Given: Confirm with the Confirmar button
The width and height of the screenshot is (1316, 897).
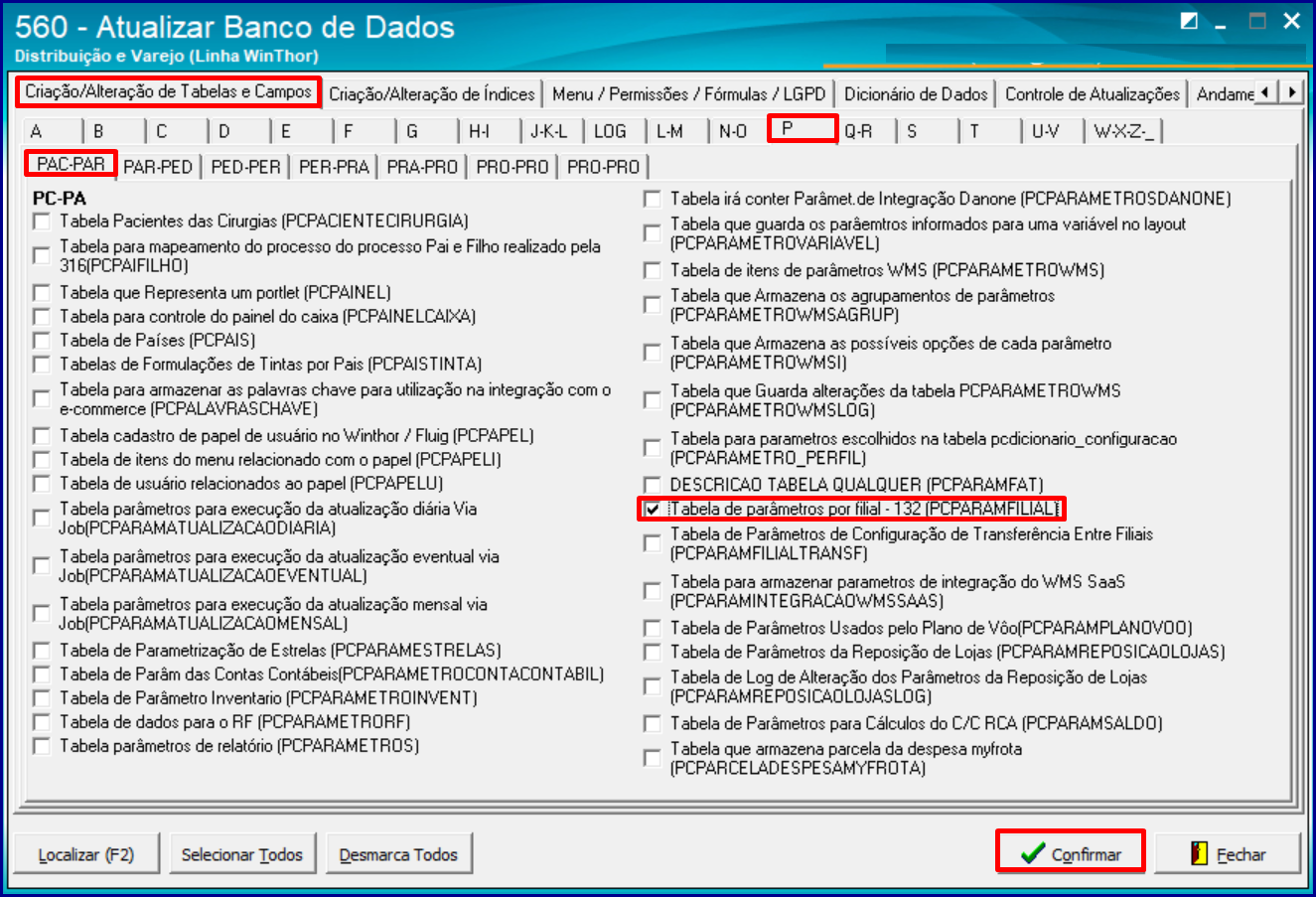Looking at the screenshot, I should coord(1071,853).
